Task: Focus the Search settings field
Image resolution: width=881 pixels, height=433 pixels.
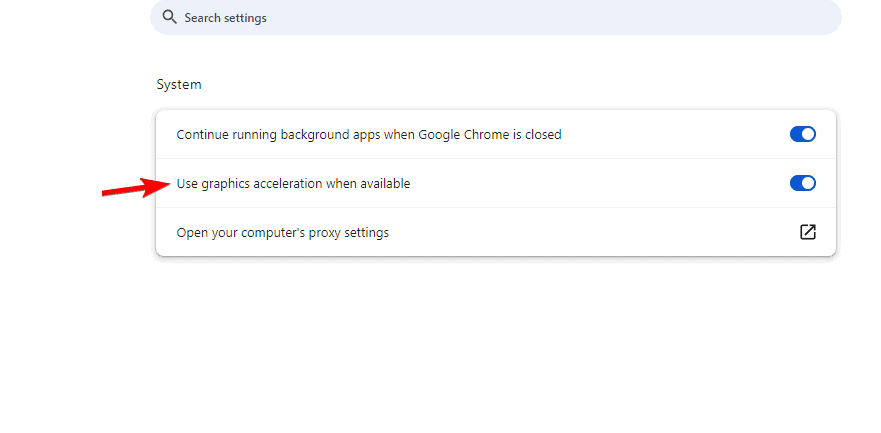Action: coord(495,18)
